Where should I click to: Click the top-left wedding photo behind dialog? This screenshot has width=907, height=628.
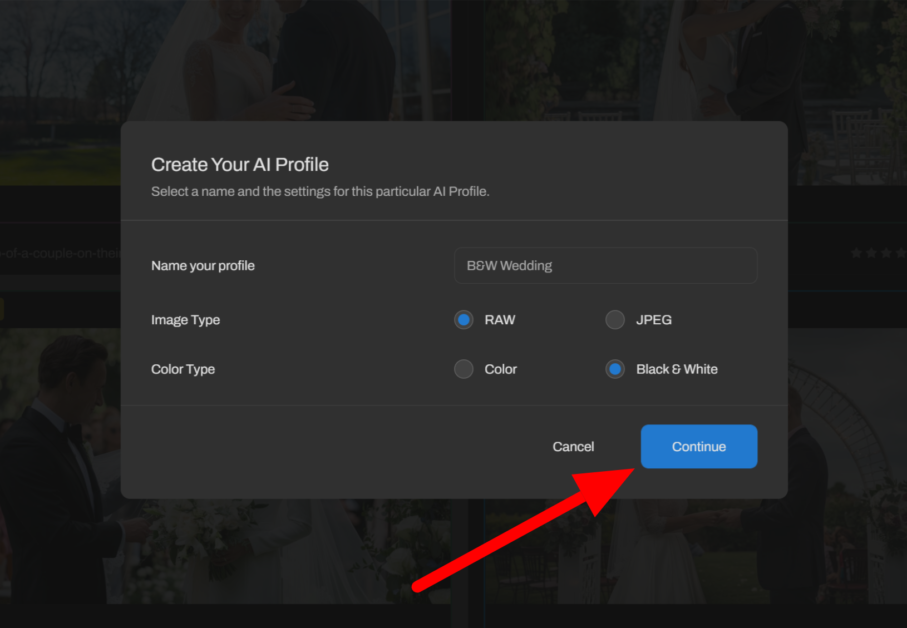coord(220,60)
